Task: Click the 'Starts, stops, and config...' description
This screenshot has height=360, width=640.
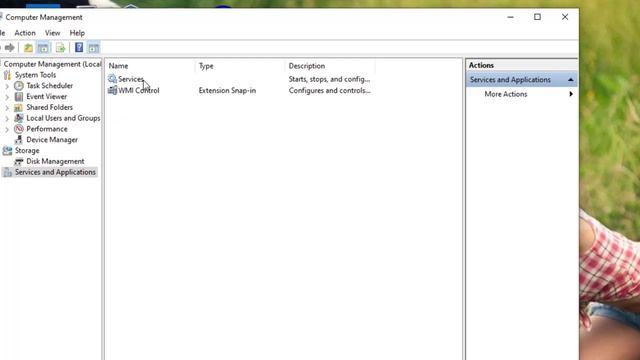Action: [329, 79]
